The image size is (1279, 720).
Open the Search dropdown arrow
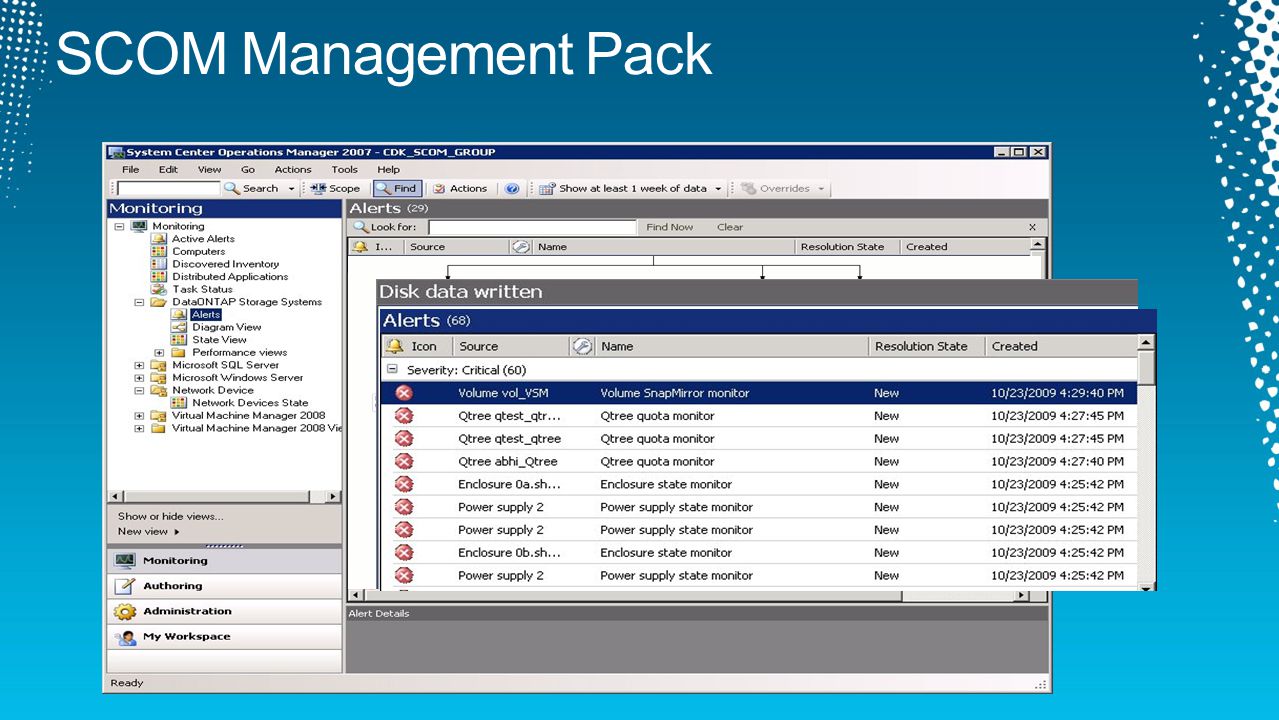(x=292, y=189)
